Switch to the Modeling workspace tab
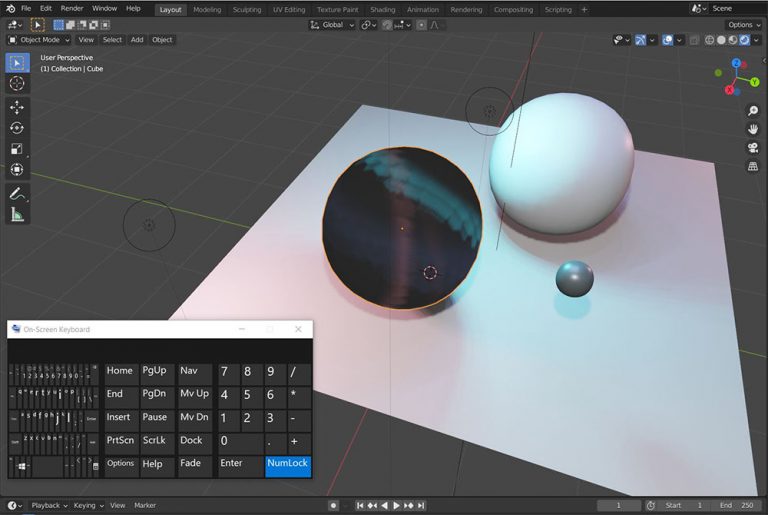 [x=207, y=9]
